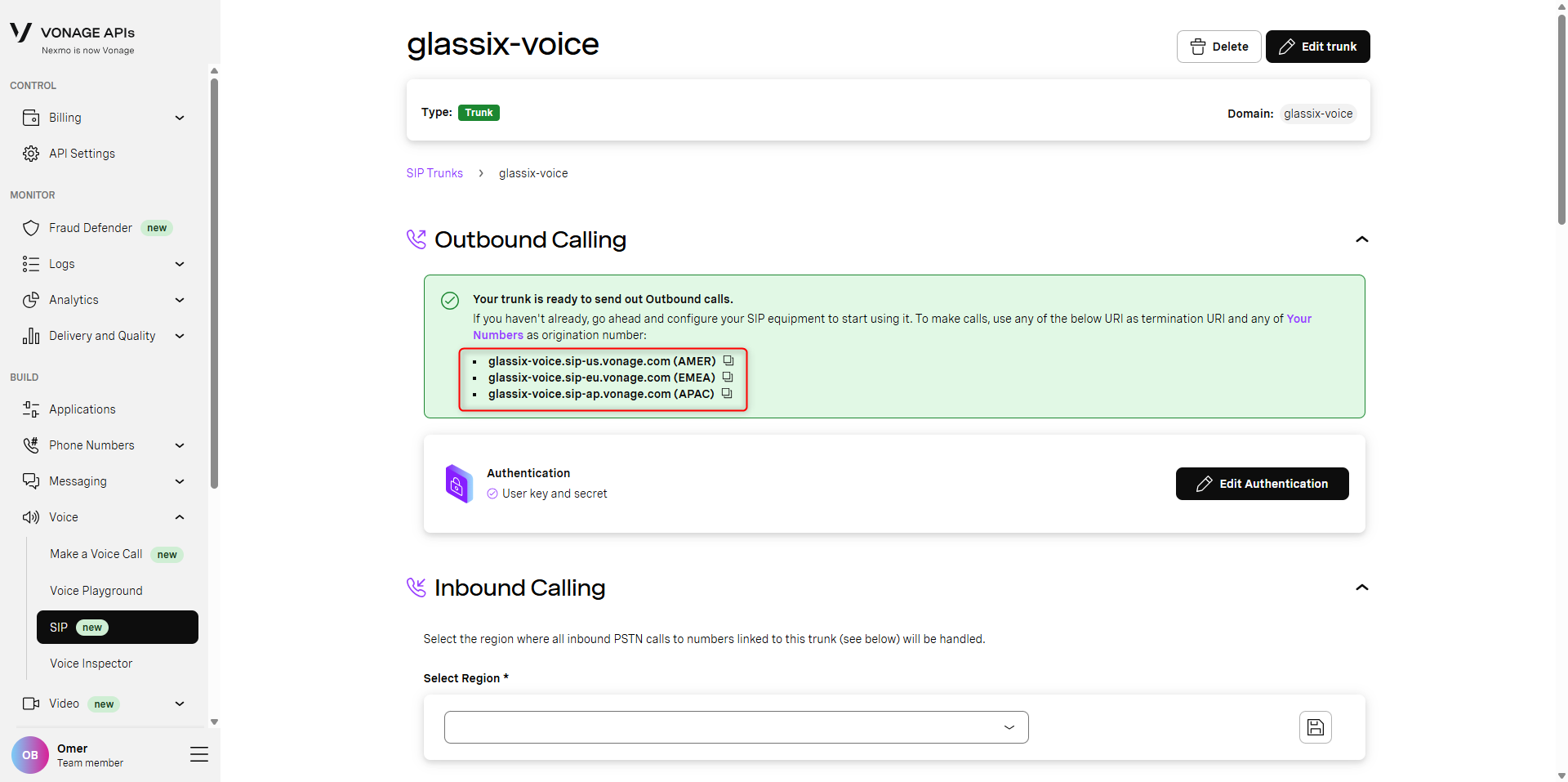Click the purple Authentication lock icon
1568x782 pixels.
tap(458, 484)
